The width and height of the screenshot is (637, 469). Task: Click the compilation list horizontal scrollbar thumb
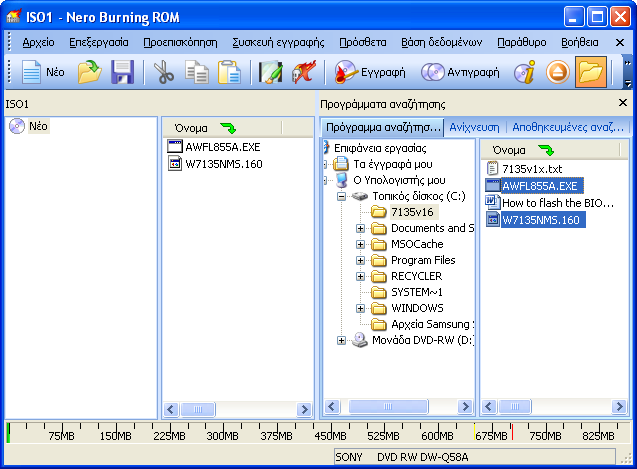[x=198, y=409]
